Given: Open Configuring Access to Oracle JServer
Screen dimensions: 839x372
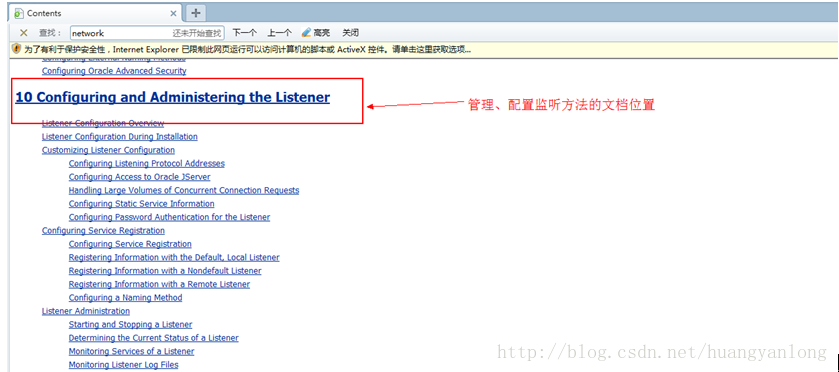Looking at the screenshot, I should (x=140, y=177).
